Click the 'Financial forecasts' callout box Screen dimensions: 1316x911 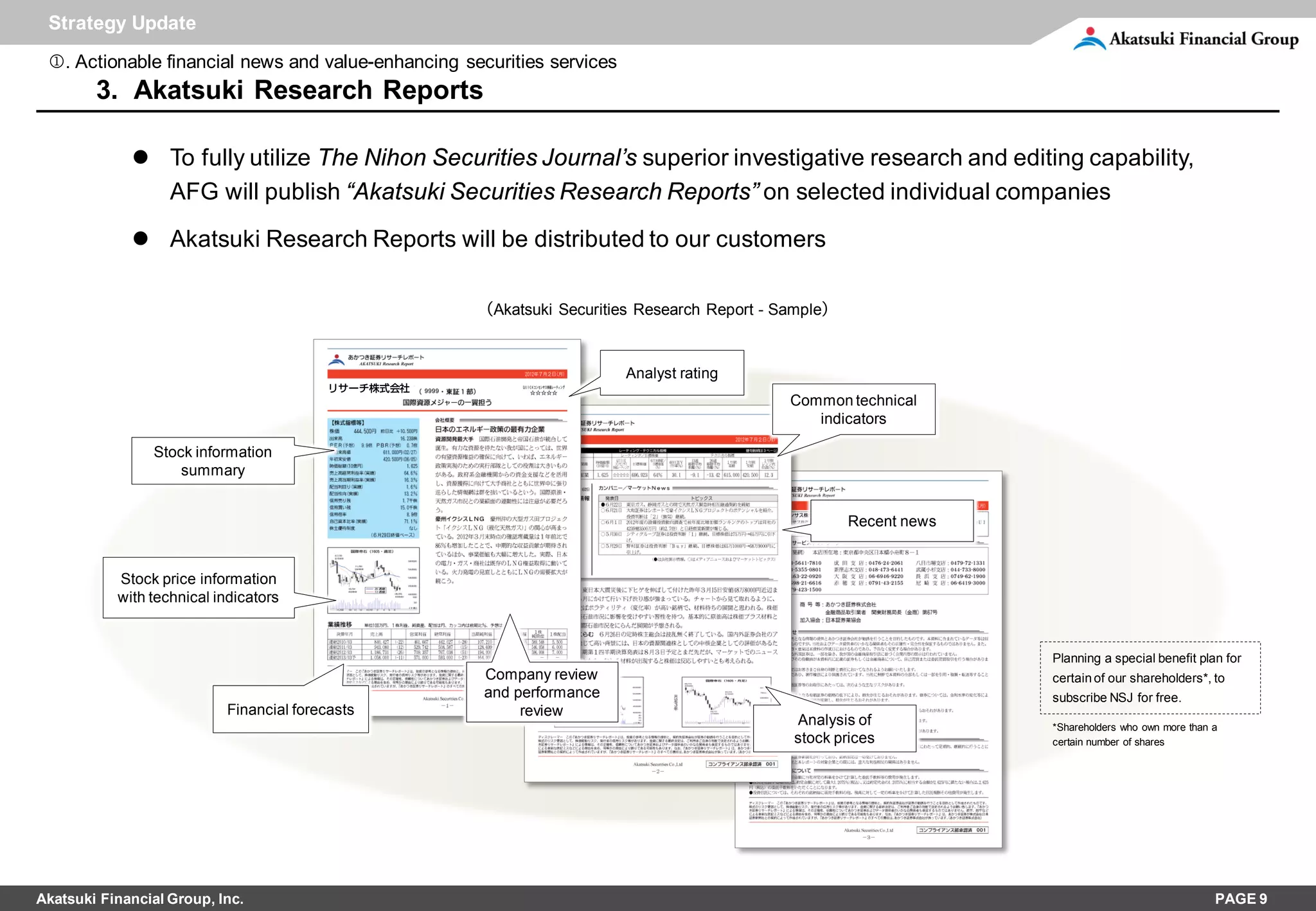(x=290, y=709)
